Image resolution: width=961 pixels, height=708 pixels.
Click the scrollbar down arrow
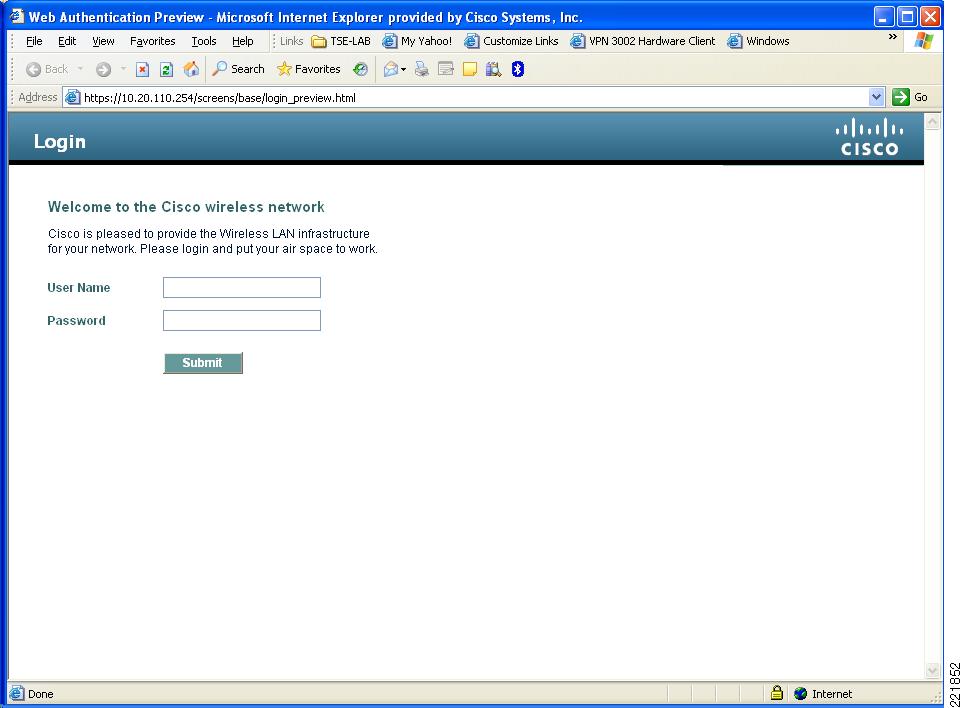pos(932,671)
